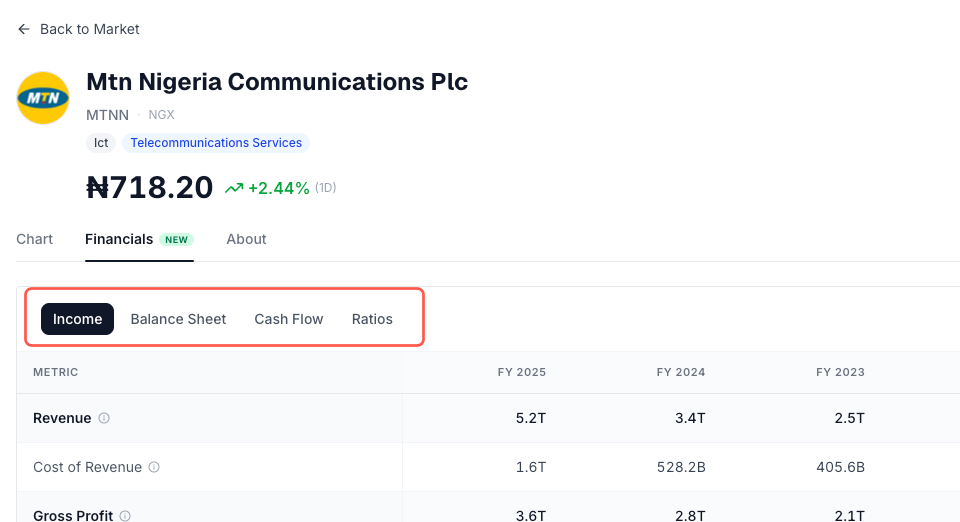Open the Chart tab
This screenshot has height=522, width=960.
35,239
